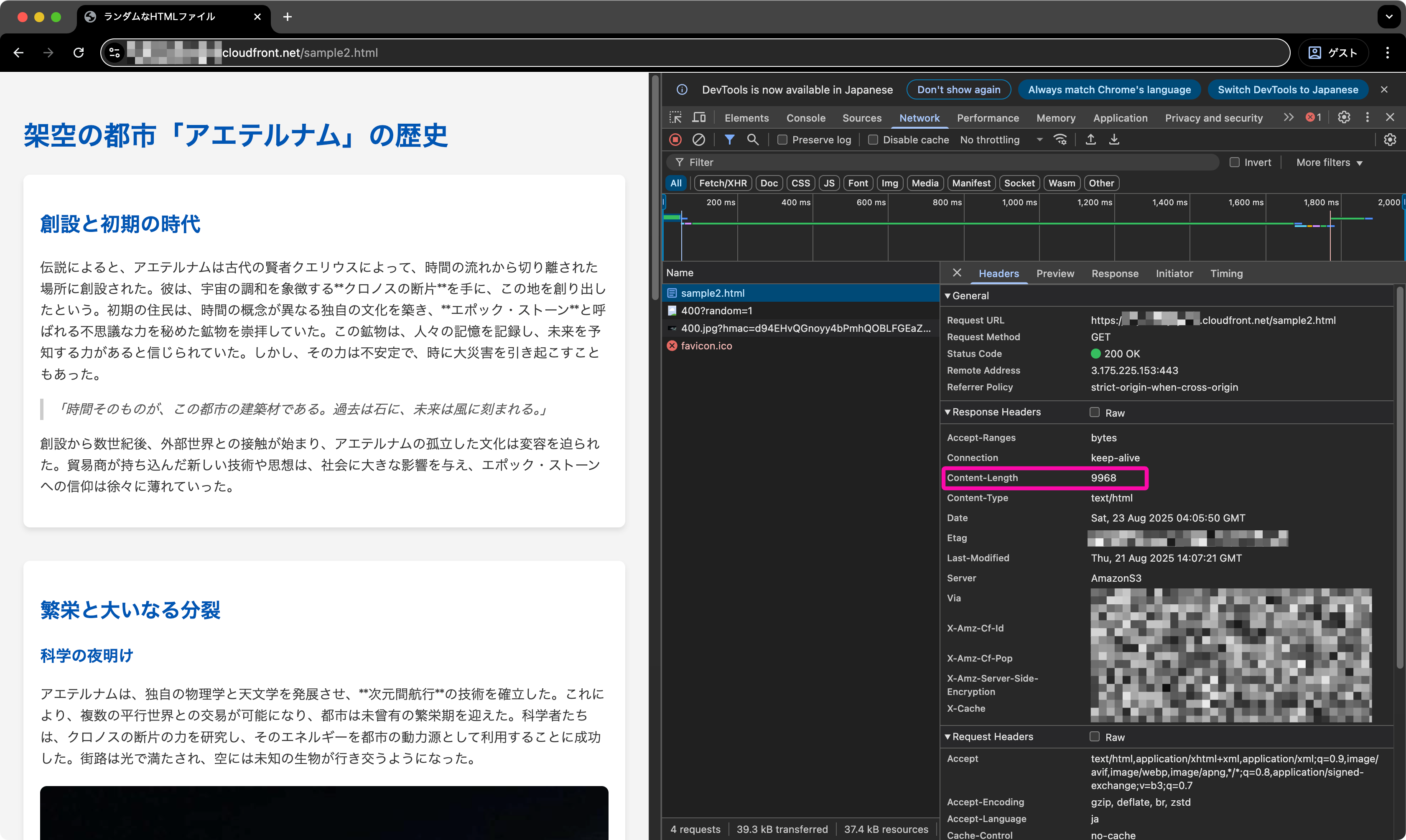Open Network panel settings gear
Viewport: 1406px width, 840px height.
pos(1390,139)
